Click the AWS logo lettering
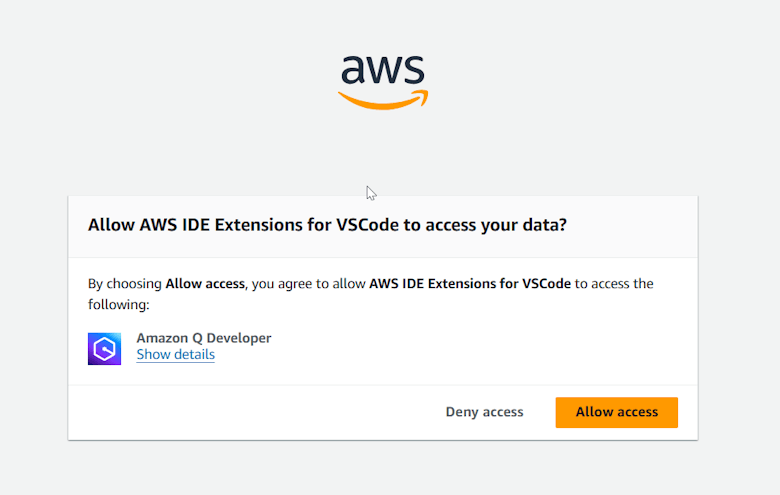This screenshot has width=780, height=495. point(383,70)
